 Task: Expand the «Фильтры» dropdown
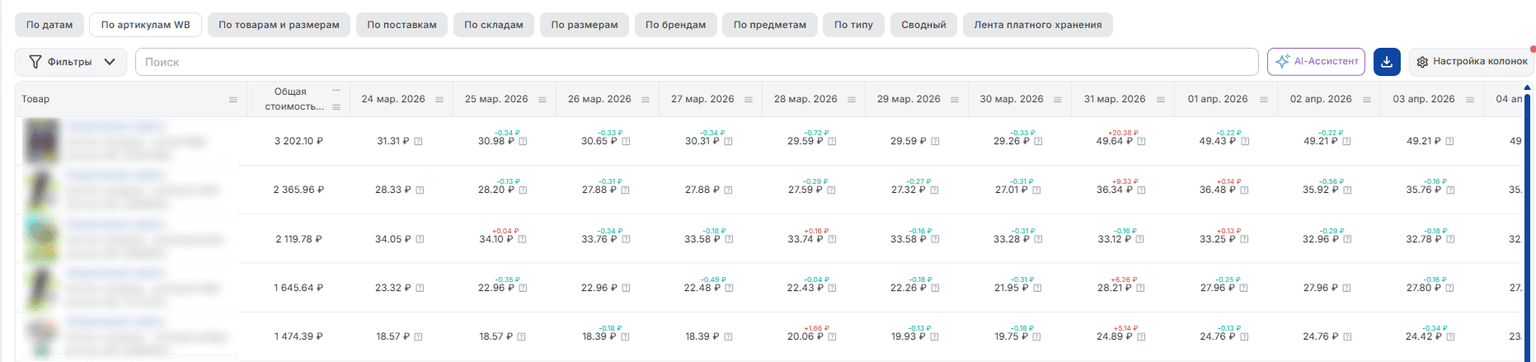(71, 62)
